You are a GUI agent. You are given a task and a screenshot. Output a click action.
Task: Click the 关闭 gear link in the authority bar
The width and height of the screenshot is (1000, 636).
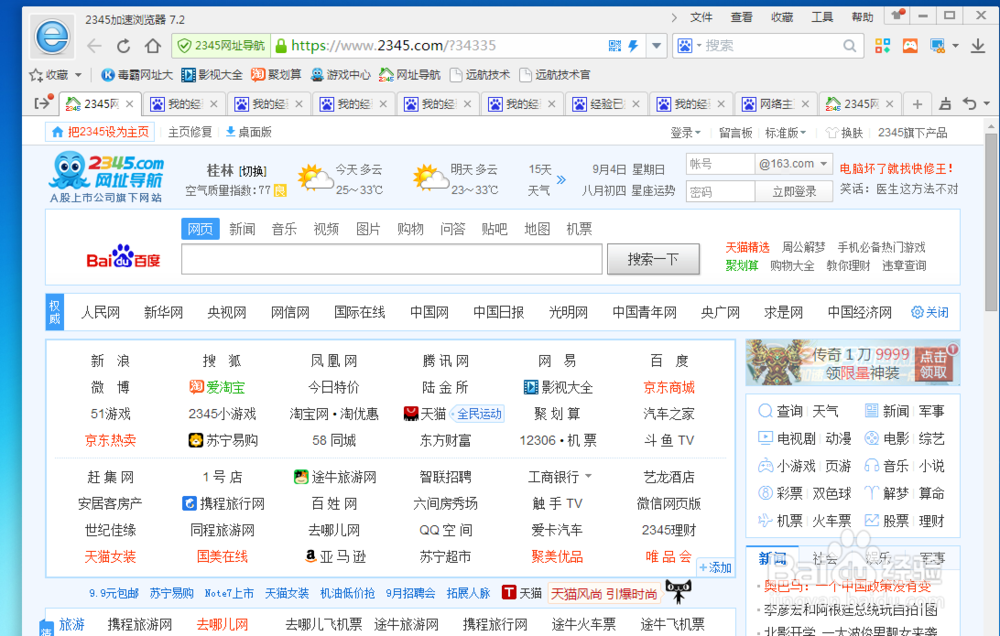click(x=930, y=313)
